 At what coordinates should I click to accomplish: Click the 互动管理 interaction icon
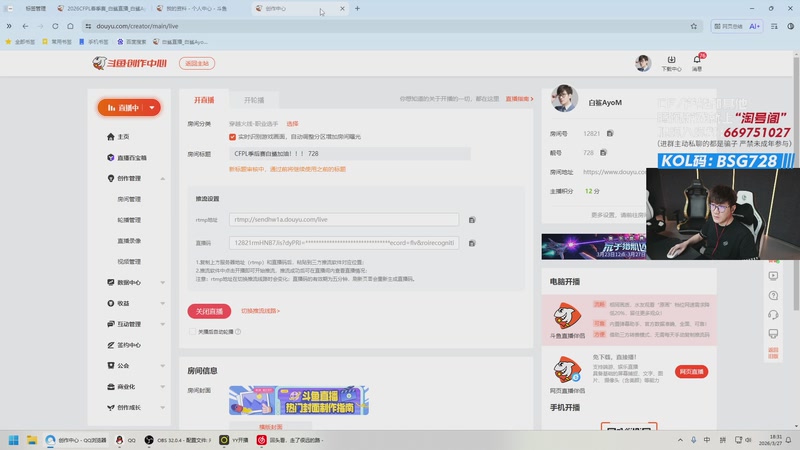pyautogui.click(x=111, y=324)
